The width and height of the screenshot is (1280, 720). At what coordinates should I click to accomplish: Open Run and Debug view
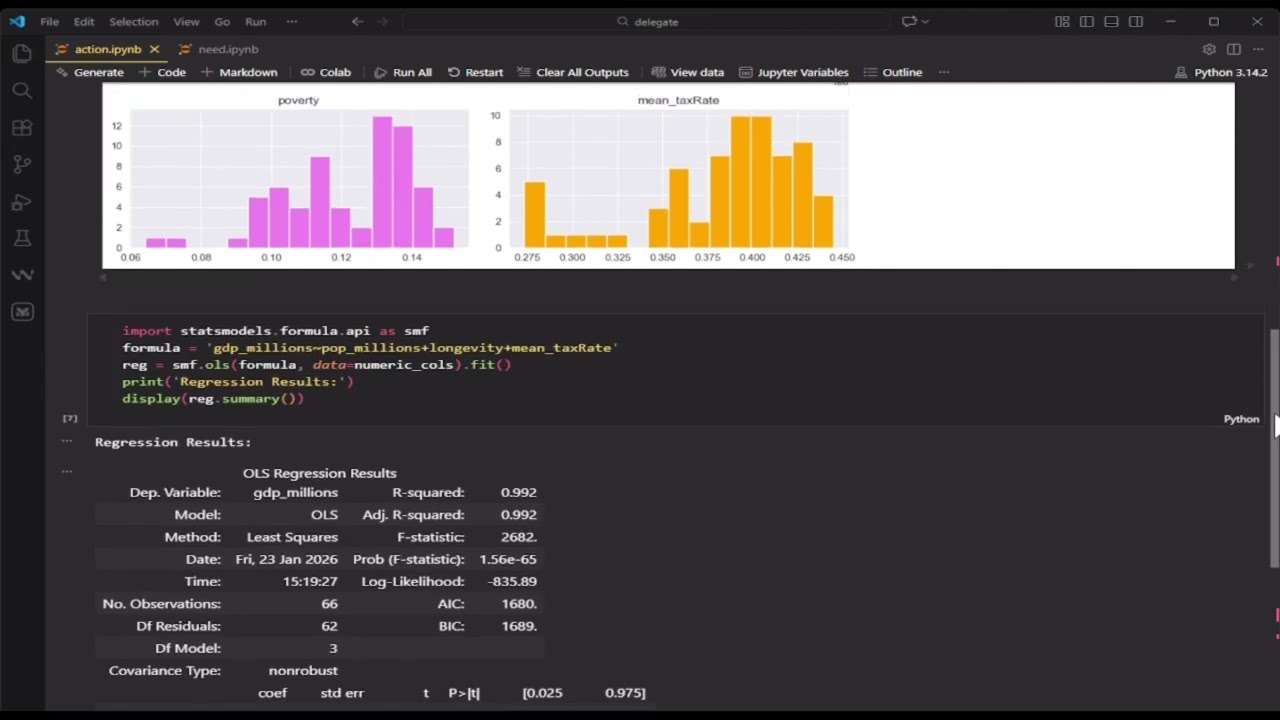[x=22, y=201]
